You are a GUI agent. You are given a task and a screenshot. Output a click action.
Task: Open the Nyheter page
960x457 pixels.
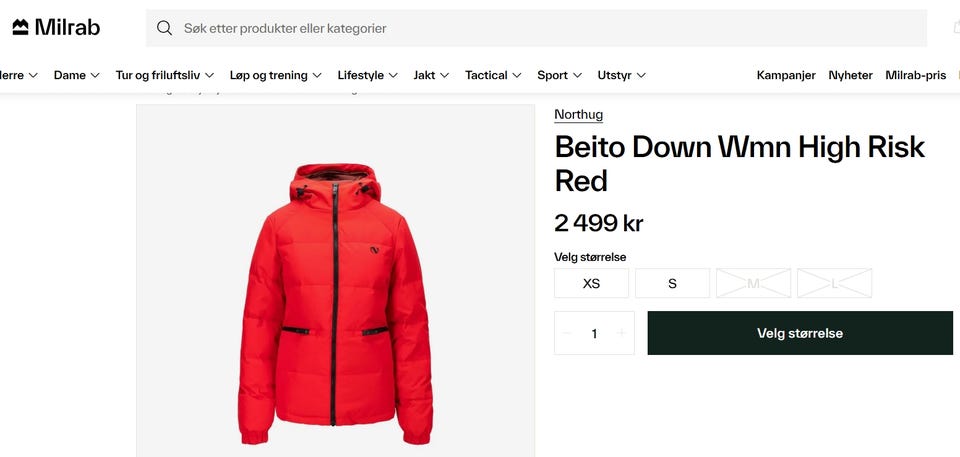pyautogui.click(x=850, y=75)
